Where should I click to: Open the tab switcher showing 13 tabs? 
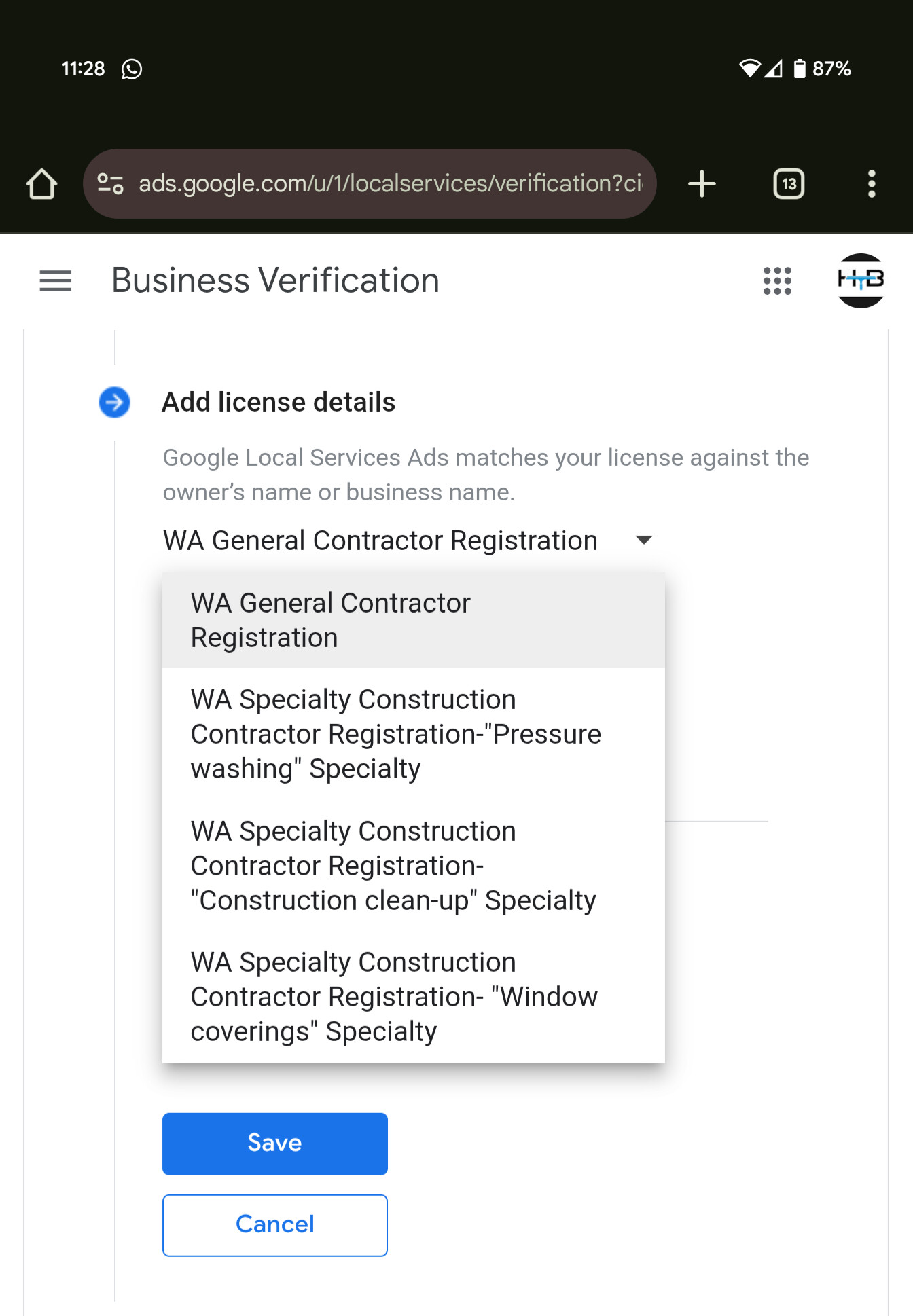(x=789, y=184)
